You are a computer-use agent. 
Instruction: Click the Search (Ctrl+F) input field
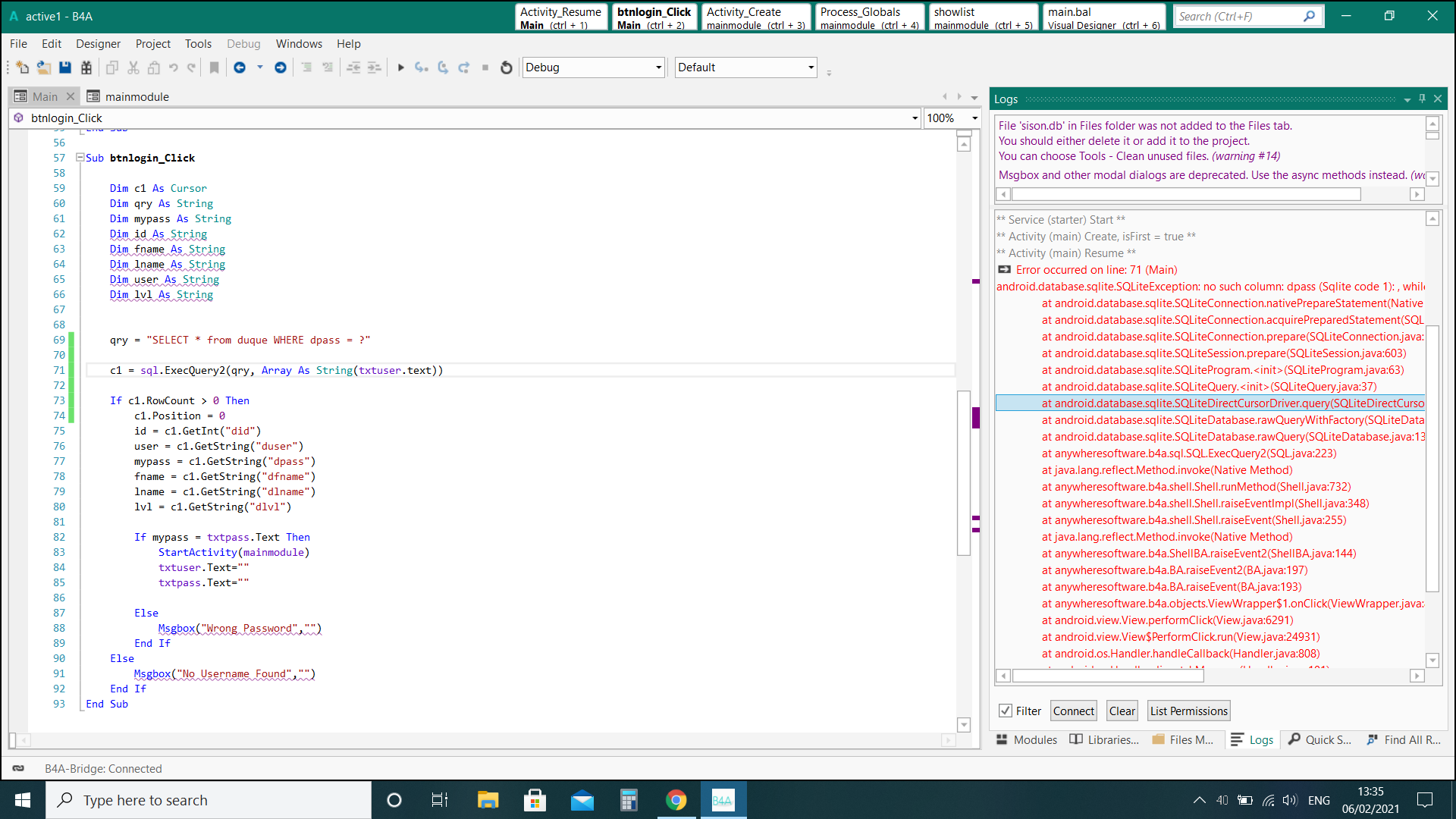pyautogui.click(x=1236, y=16)
